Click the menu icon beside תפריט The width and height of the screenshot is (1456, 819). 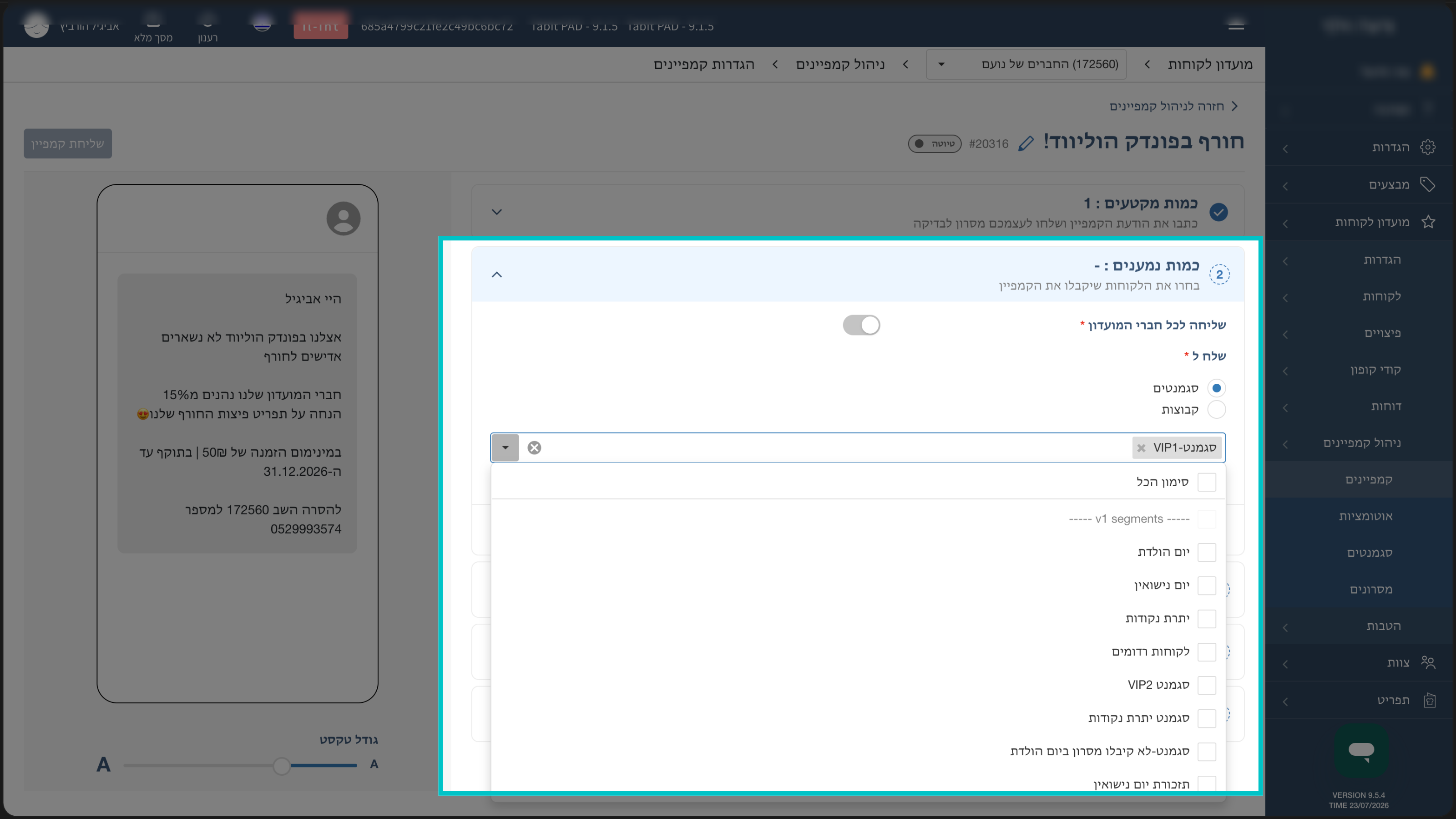[1430, 700]
